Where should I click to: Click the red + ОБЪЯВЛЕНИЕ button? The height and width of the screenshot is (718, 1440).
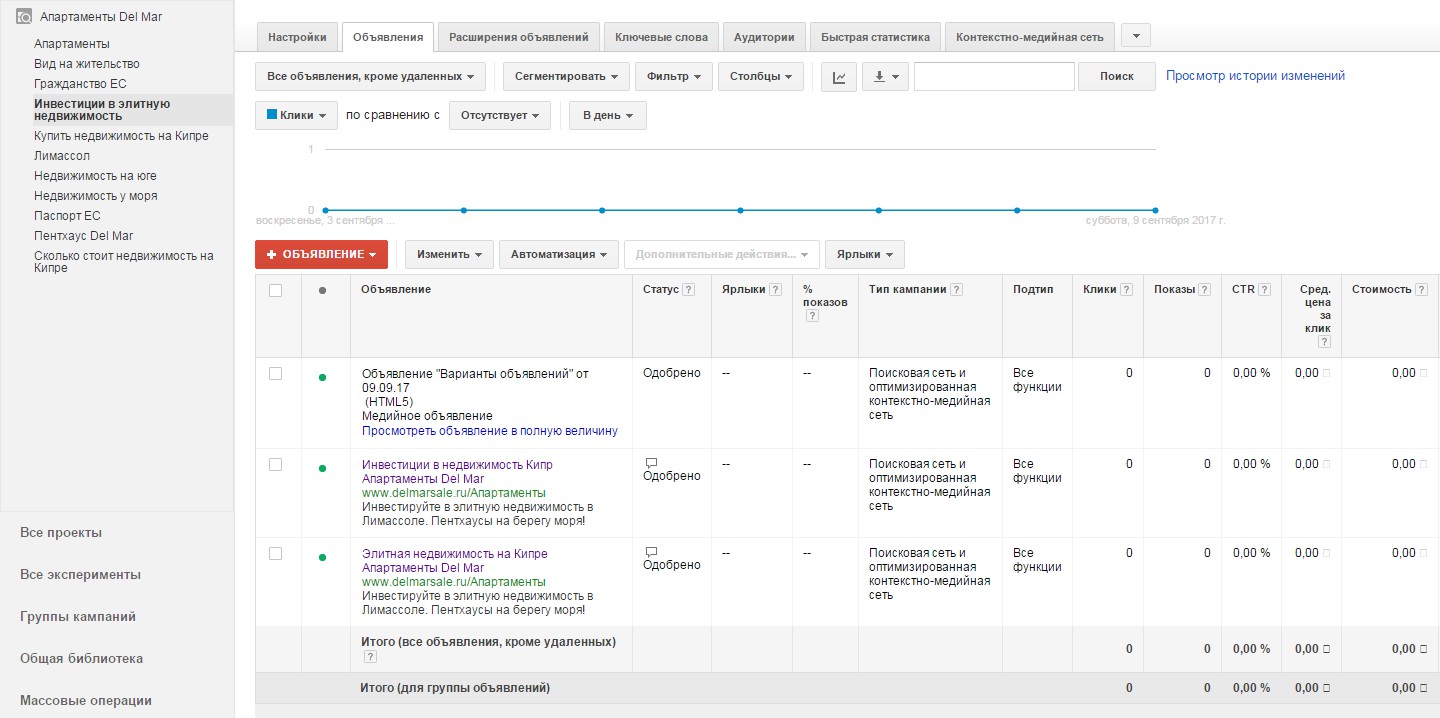click(321, 254)
